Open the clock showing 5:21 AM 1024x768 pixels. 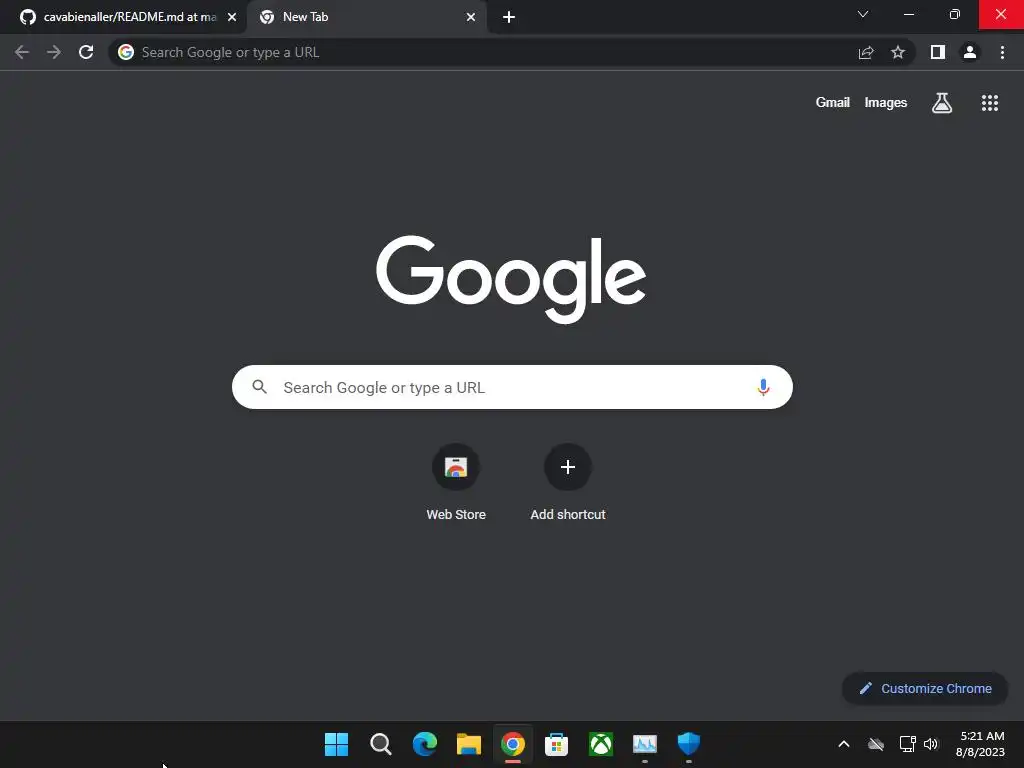(x=980, y=744)
